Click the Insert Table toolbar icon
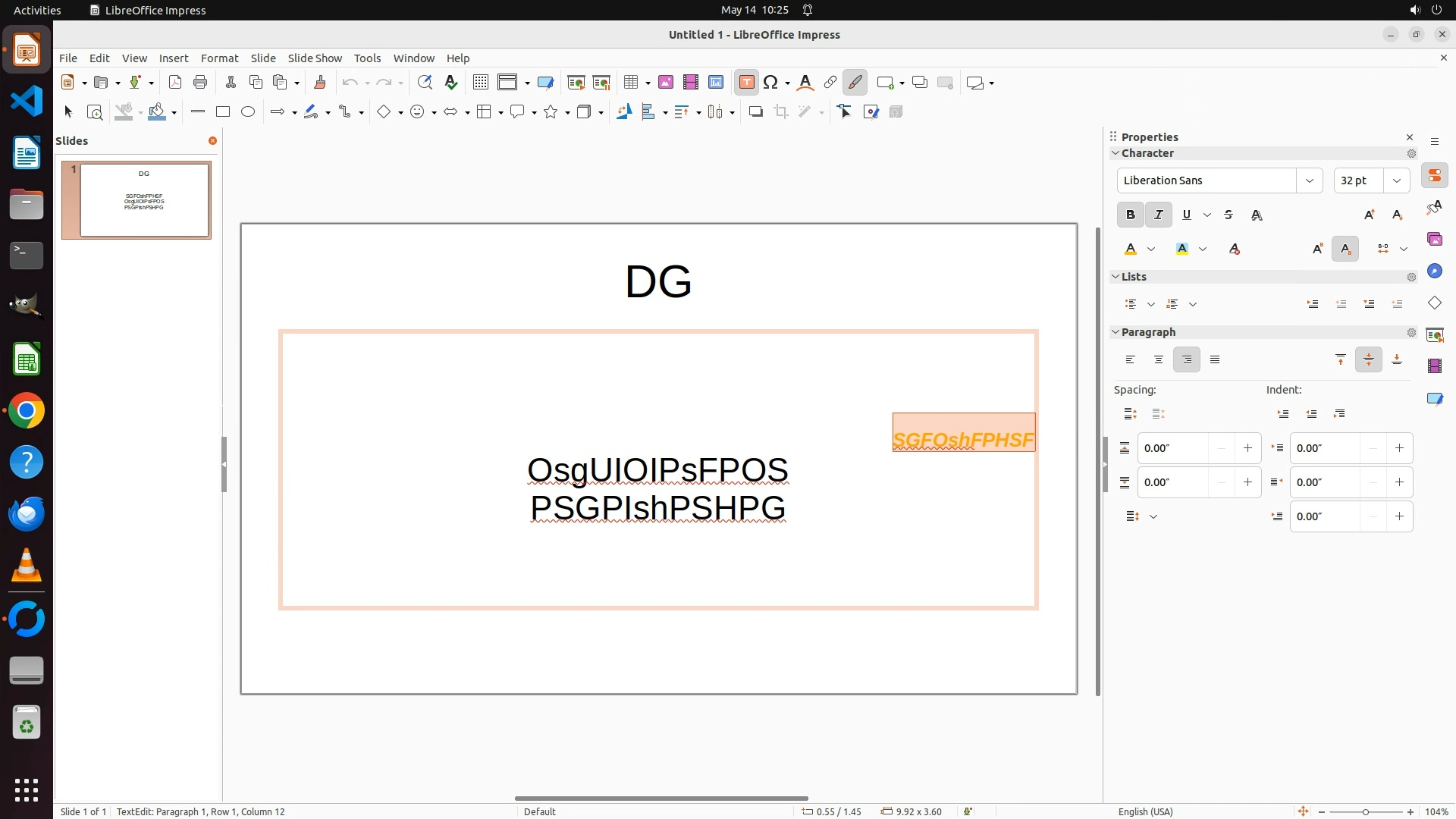This screenshot has height=819, width=1456. point(631,83)
